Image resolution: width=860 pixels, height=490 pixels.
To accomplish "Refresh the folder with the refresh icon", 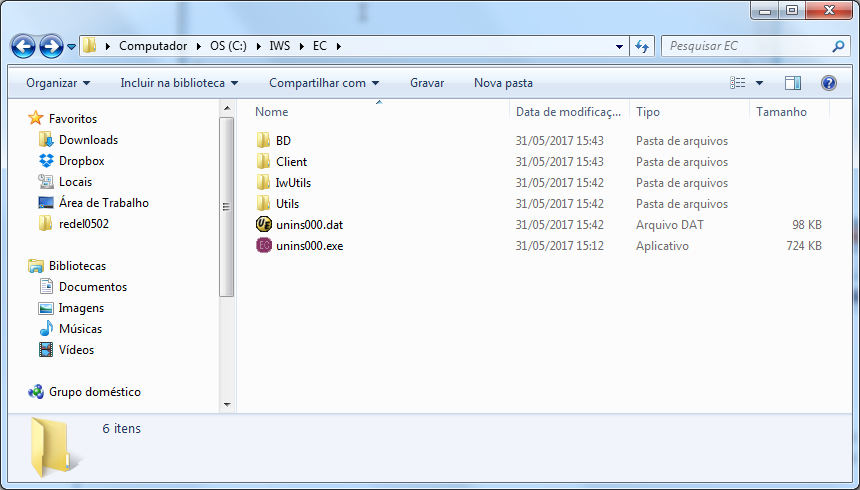I will 642,47.
